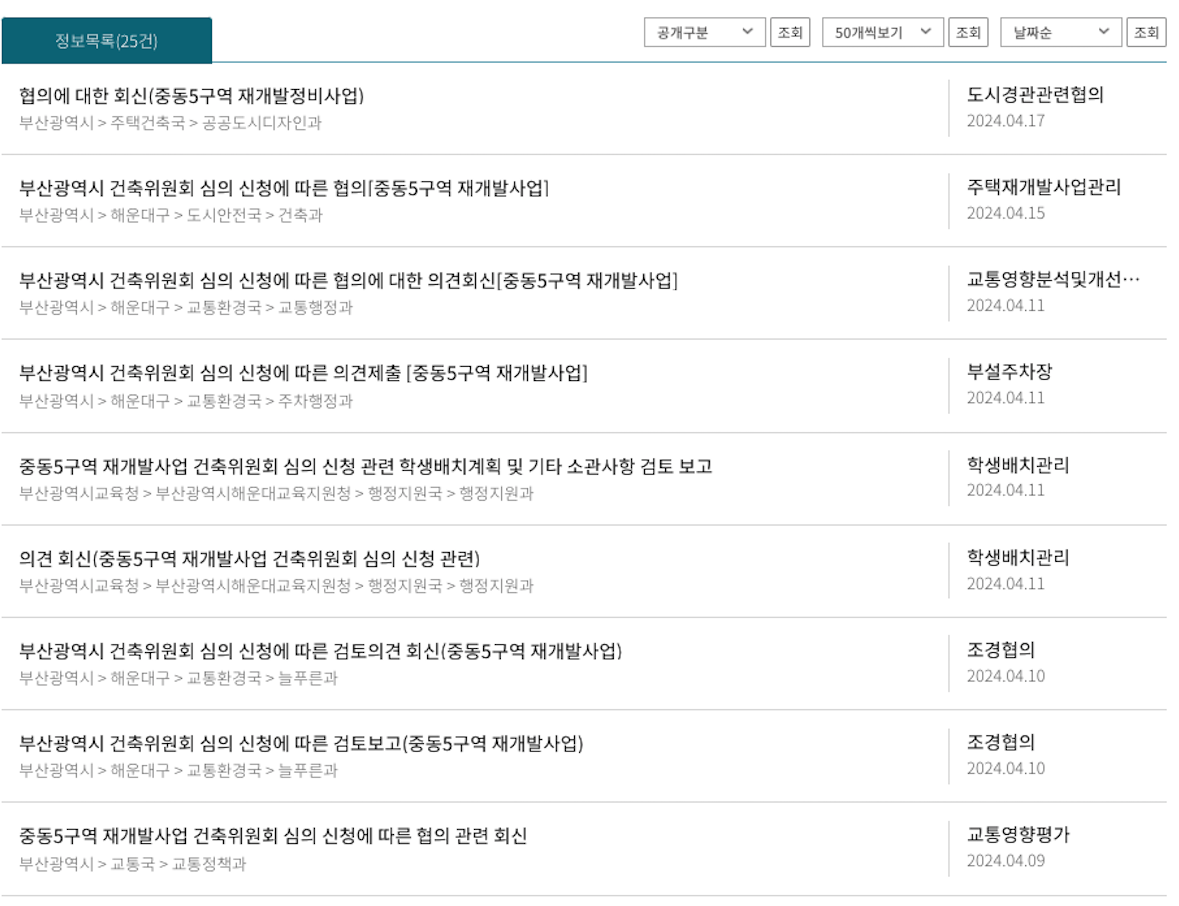1179x906 pixels.
Task: Click department path ending in 공공도시디자인과
Action: point(170,123)
